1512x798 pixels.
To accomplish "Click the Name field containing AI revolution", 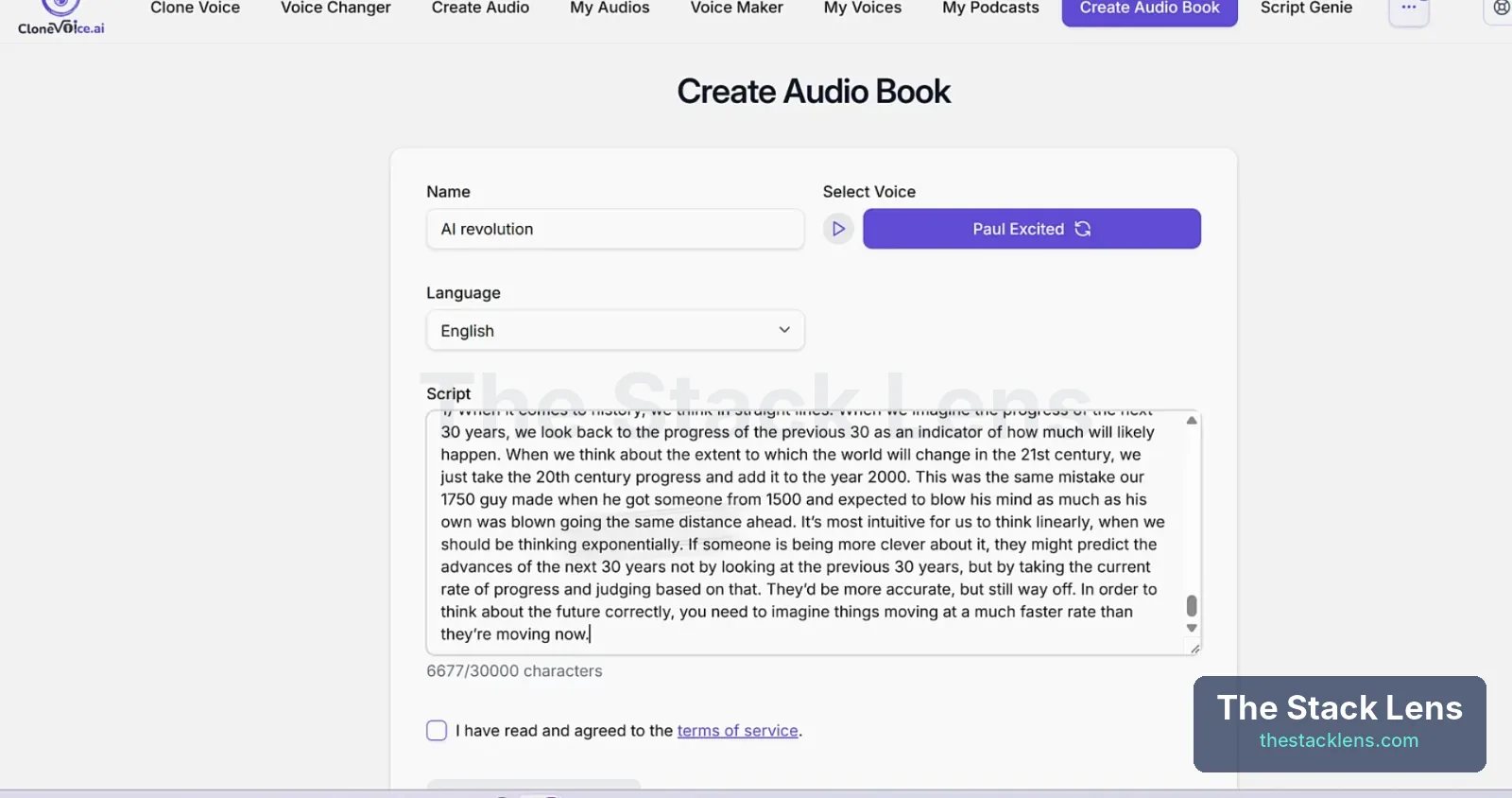I will [615, 229].
